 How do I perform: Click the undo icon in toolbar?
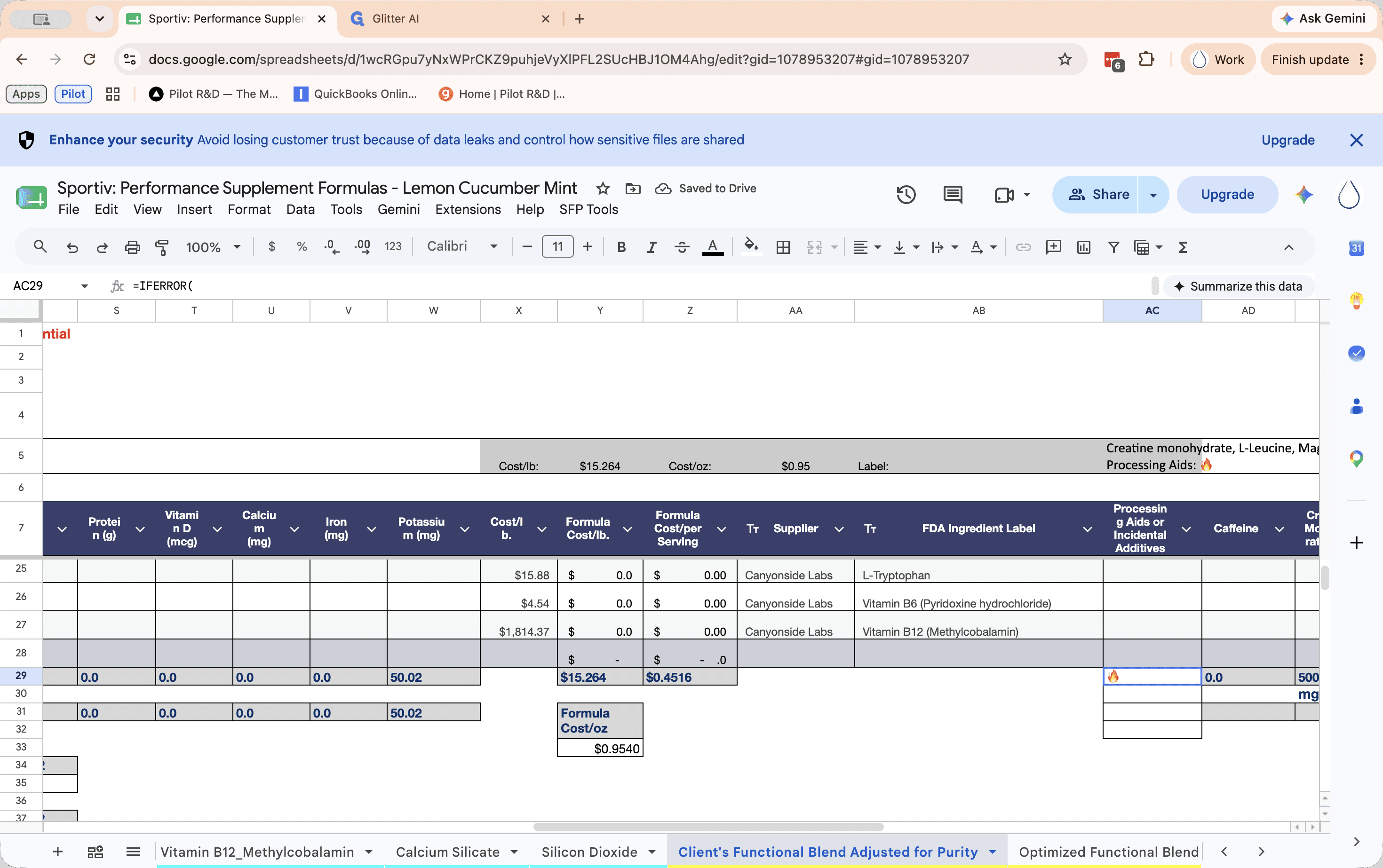72,247
